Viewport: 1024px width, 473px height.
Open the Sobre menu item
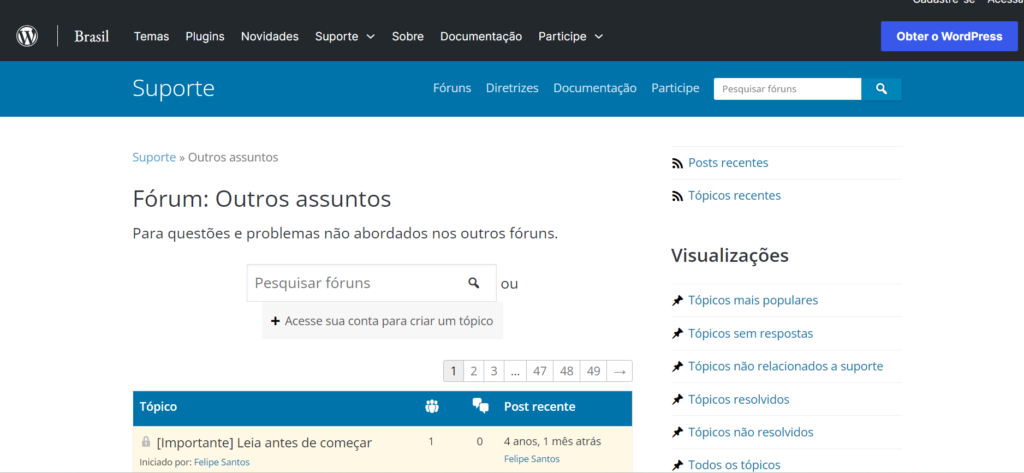(x=408, y=37)
